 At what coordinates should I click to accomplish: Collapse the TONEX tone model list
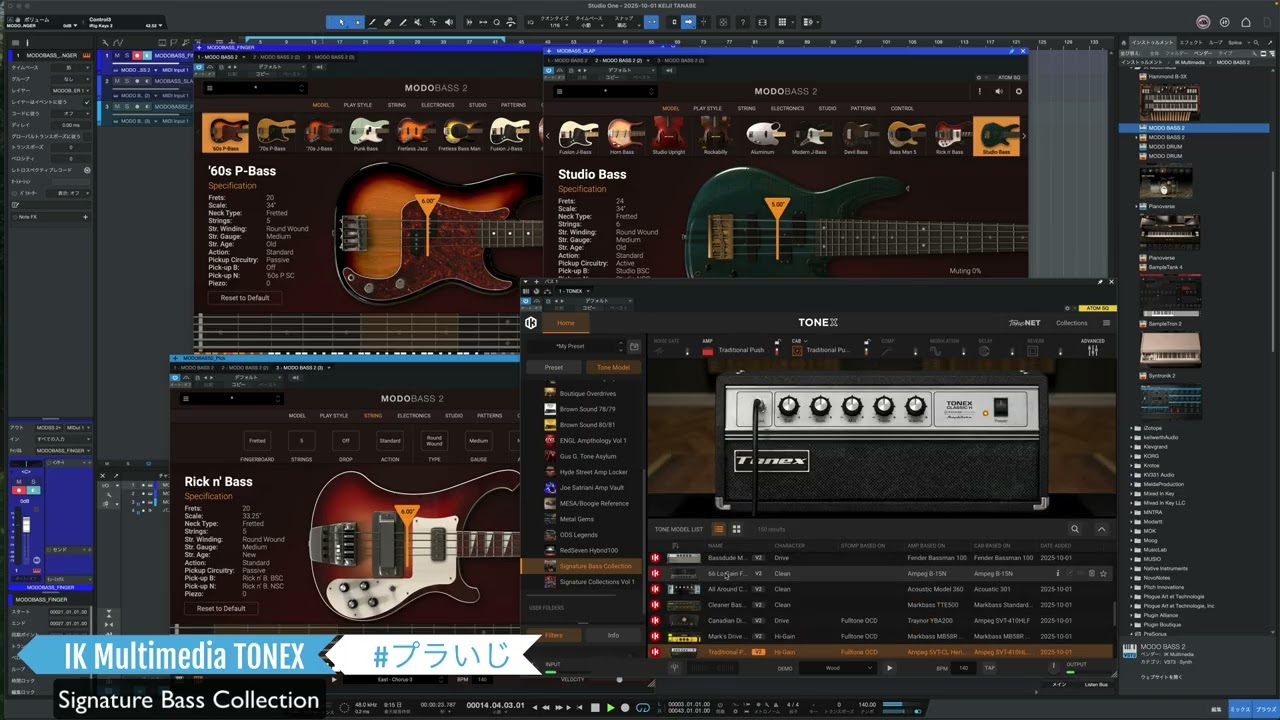[x=1102, y=529]
